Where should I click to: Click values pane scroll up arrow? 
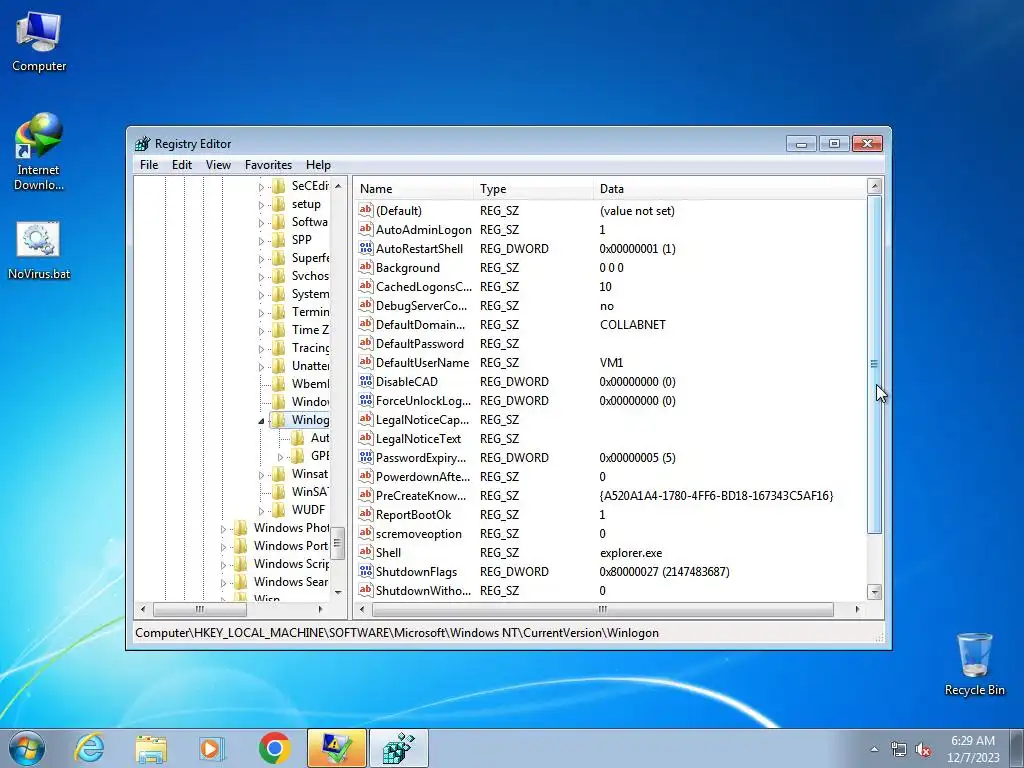coord(874,186)
